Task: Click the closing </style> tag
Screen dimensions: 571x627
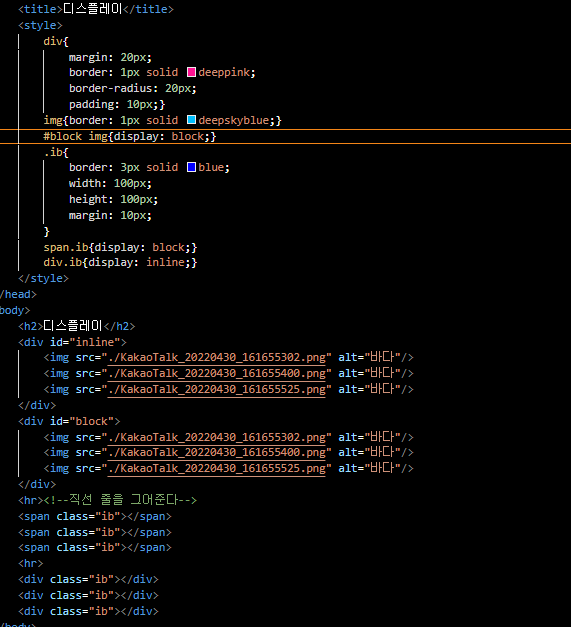Action: point(43,278)
